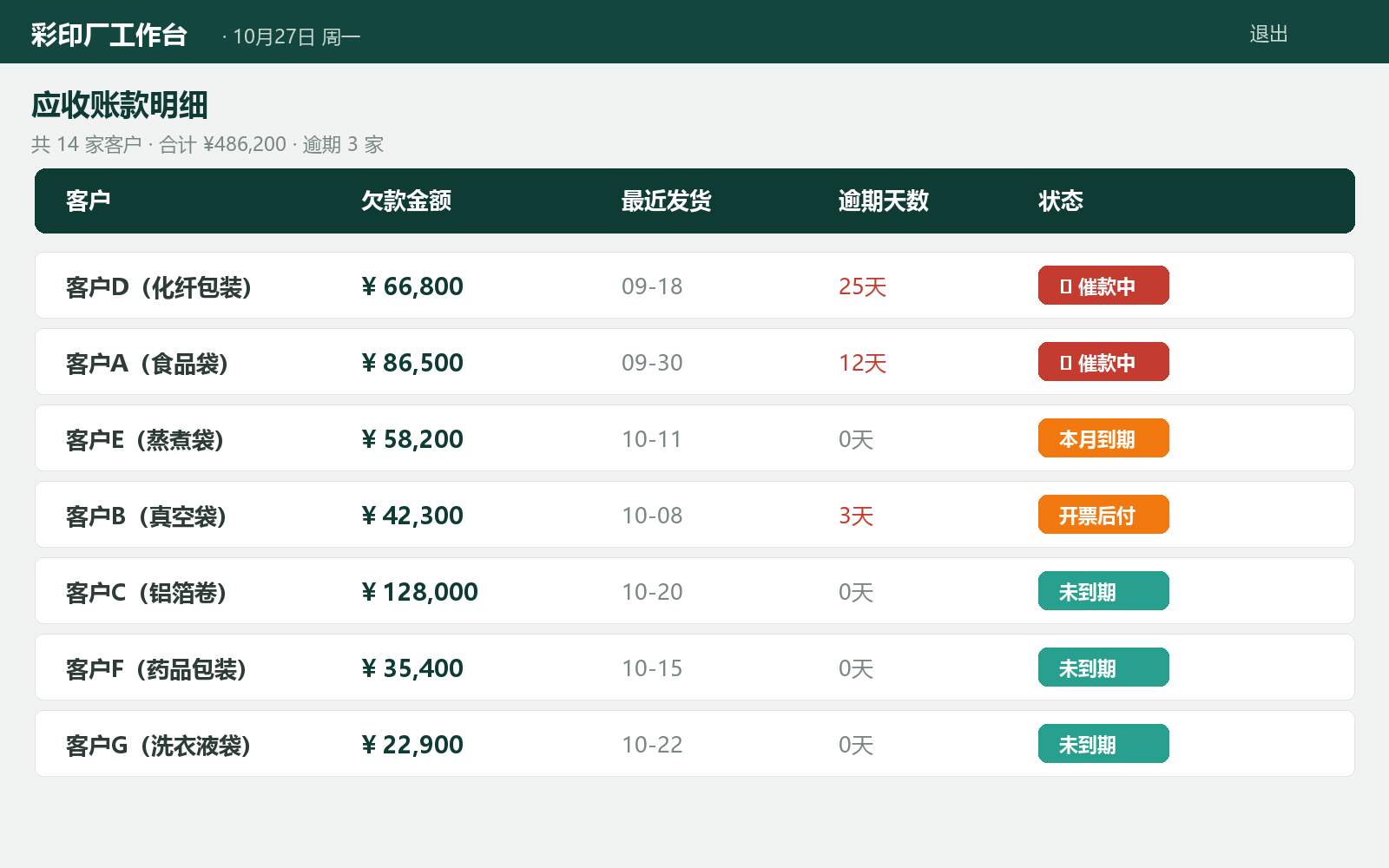Image resolution: width=1389 pixels, height=868 pixels.
Task: Click 未到期 badge for 客户G
Action: [1103, 744]
